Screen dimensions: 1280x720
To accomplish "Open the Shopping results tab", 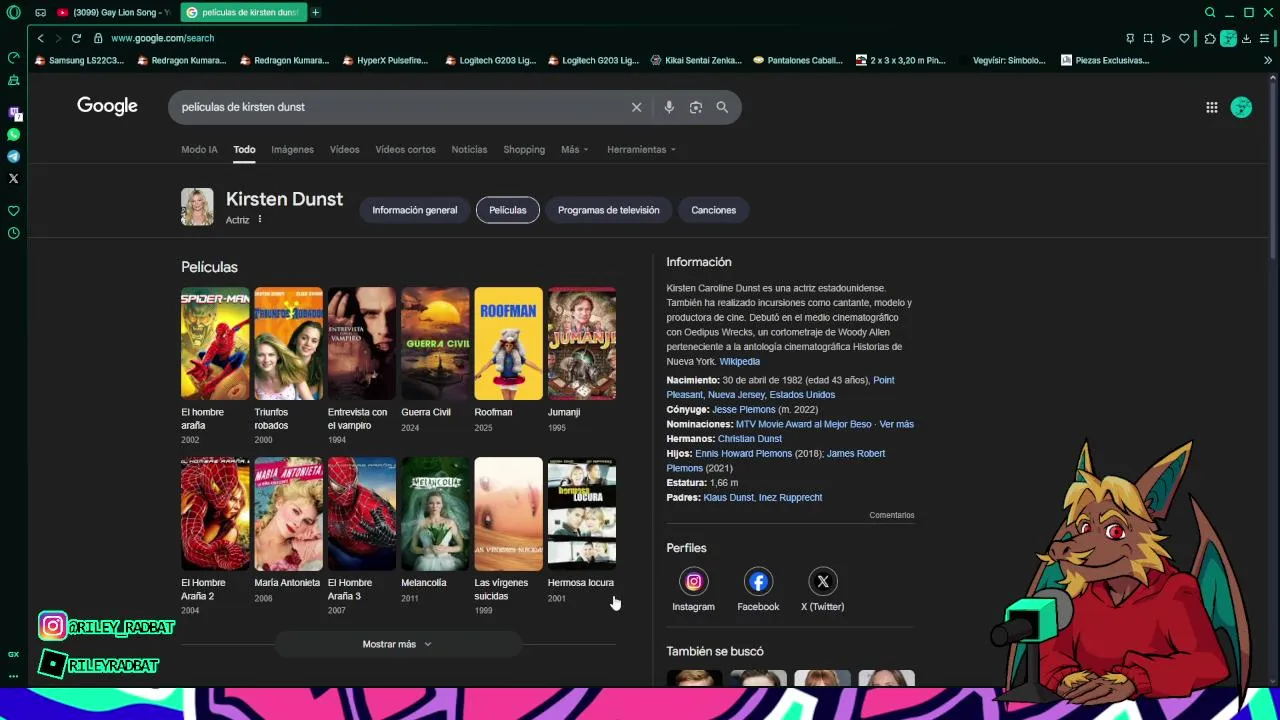I will click(524, 150).
